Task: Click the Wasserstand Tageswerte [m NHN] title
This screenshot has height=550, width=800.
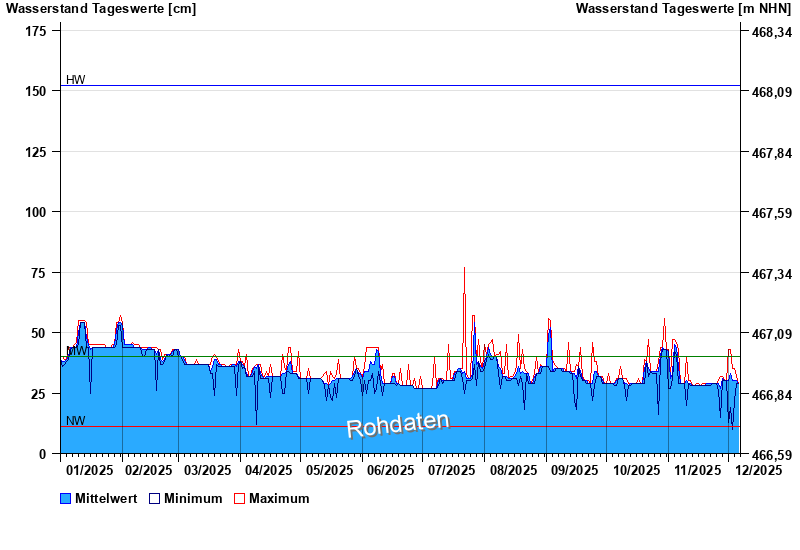Action: pos(683,9)
